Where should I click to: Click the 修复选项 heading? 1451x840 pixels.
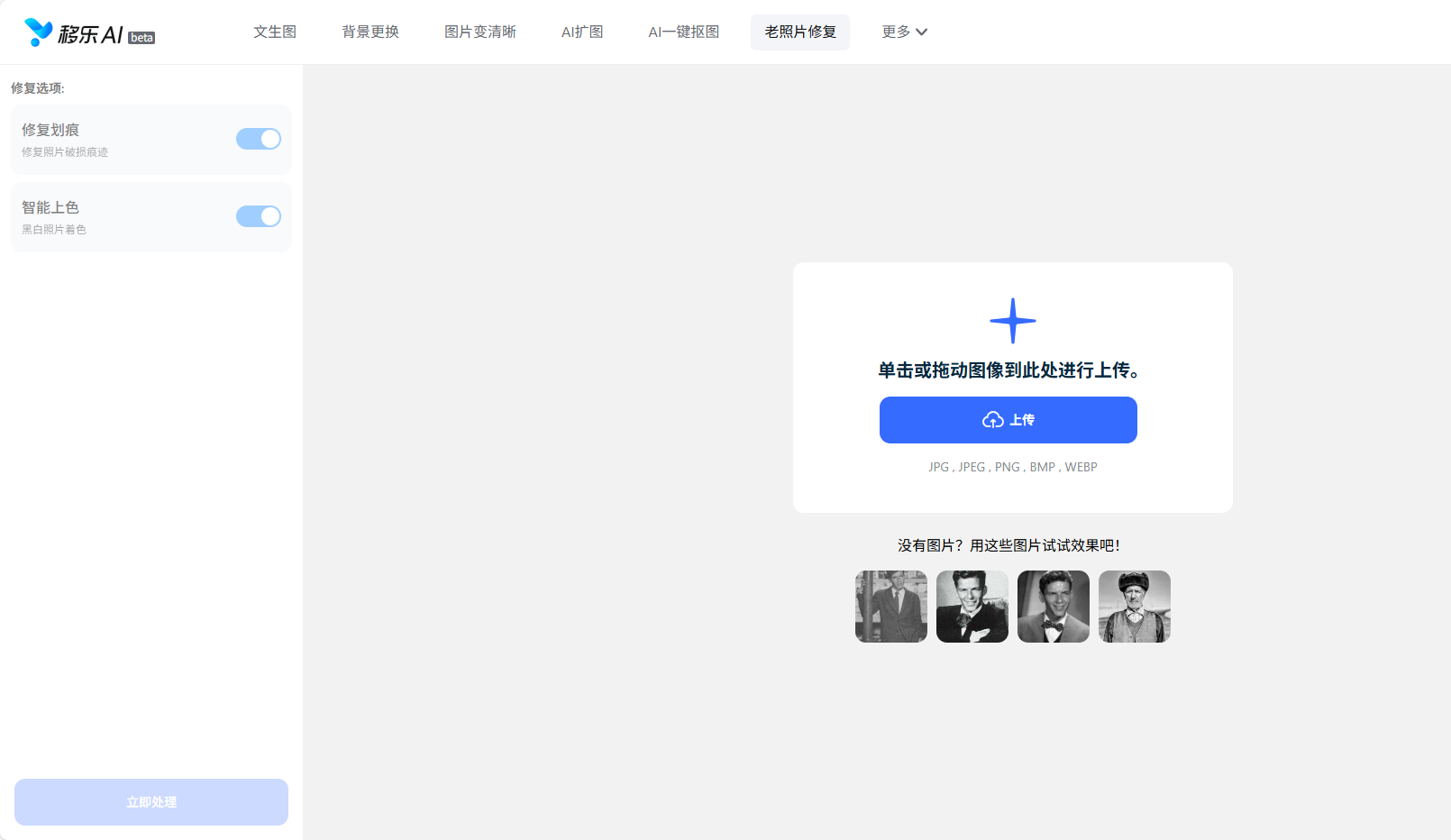click(38, 88)
